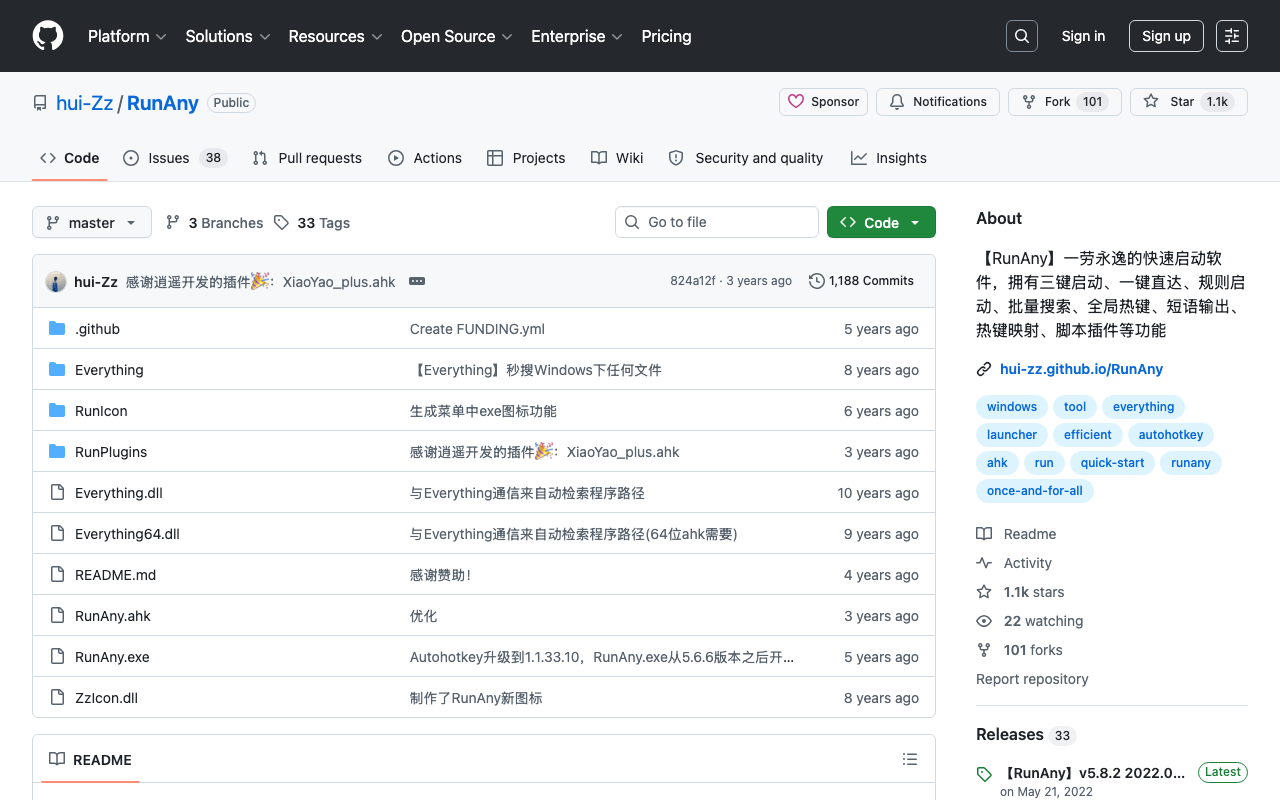Screen dimensions: 1280x800
Task: Open the Releases 33 heading link
Action: tap(1025, 735)
